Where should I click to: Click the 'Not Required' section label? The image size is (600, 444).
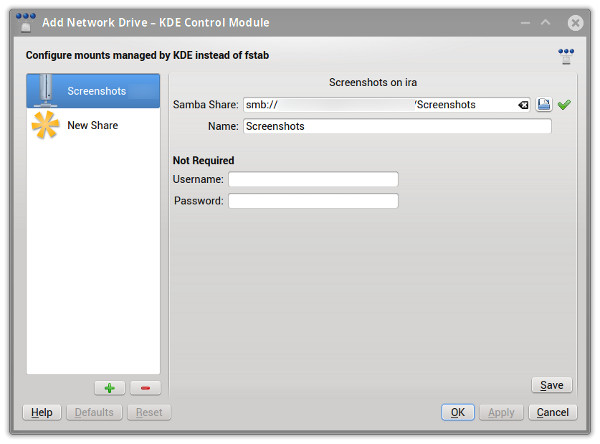coord(203,160)
